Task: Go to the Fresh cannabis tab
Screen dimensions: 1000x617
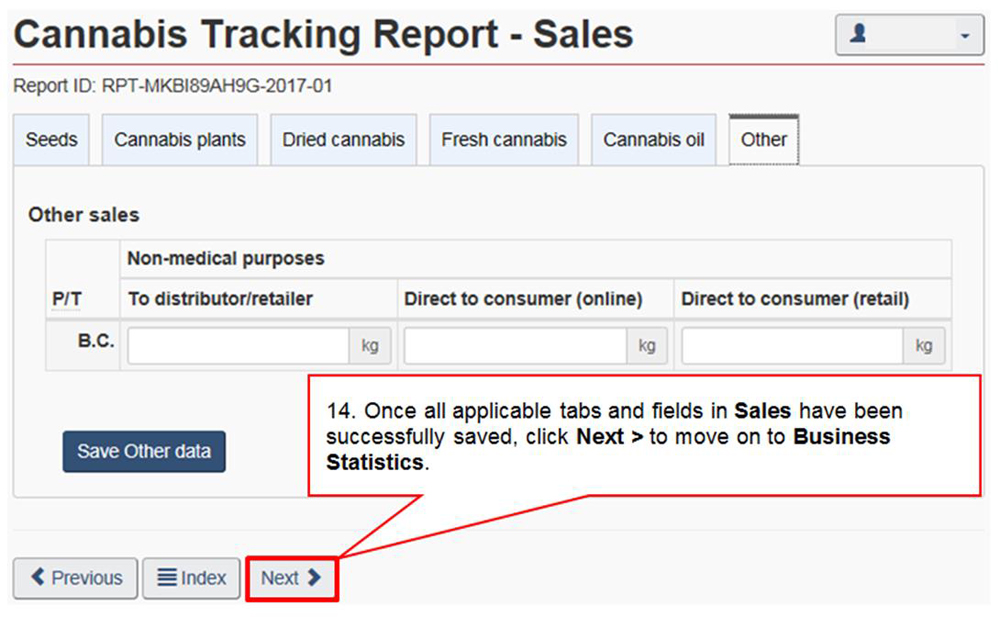Action: (504, 140)
